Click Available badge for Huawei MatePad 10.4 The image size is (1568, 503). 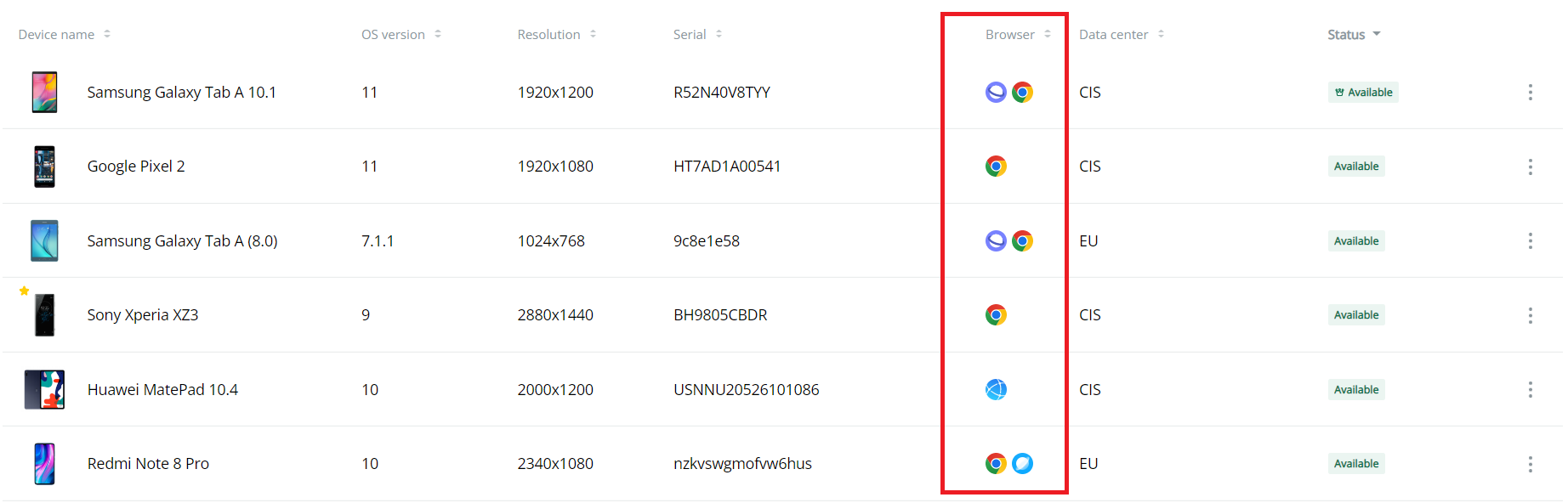tap(1356, 389)
